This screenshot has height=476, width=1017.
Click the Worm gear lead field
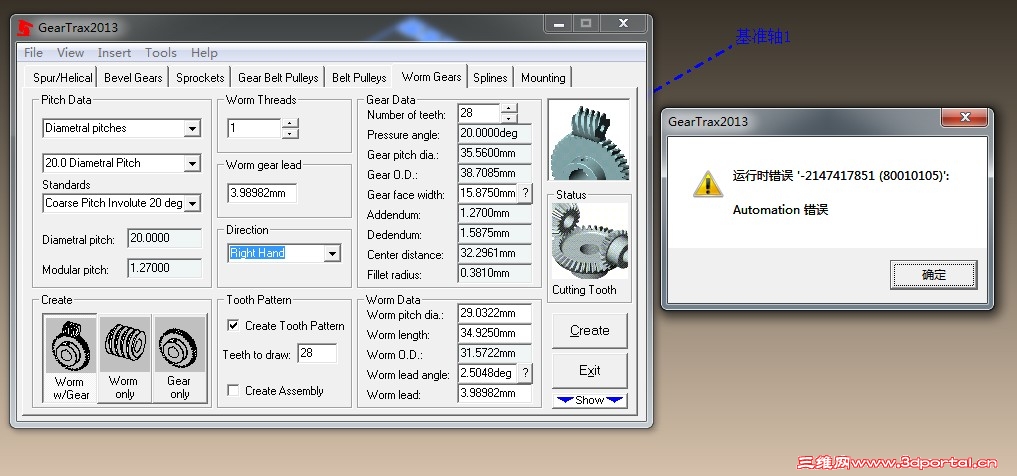pos(262,193)
